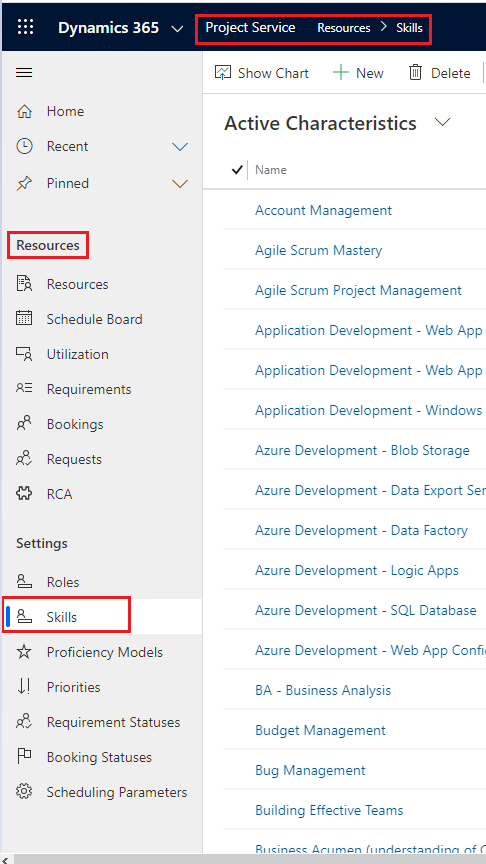Click the RCA puzzle piece icon
Viewport: 486px width, 864px height.
(24, 494)
